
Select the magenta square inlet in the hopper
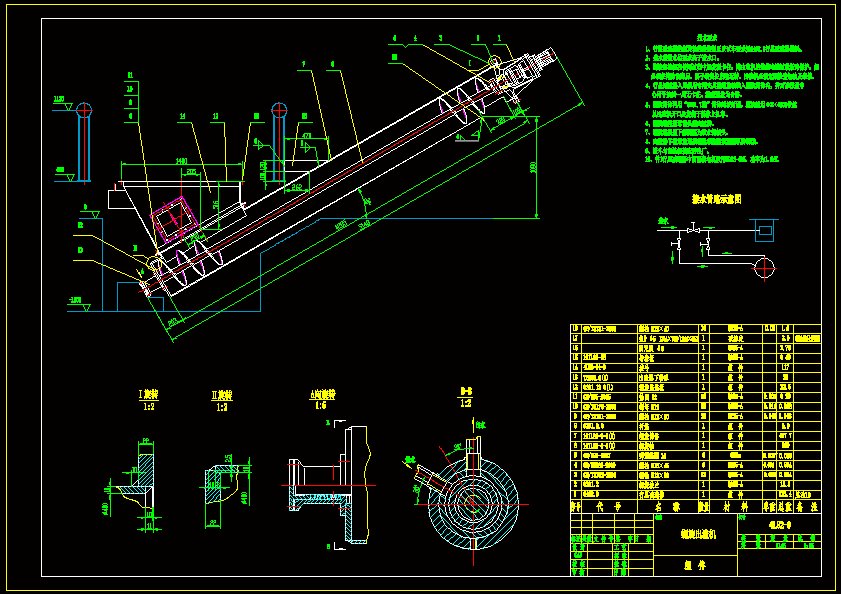[x=174, y=219]
